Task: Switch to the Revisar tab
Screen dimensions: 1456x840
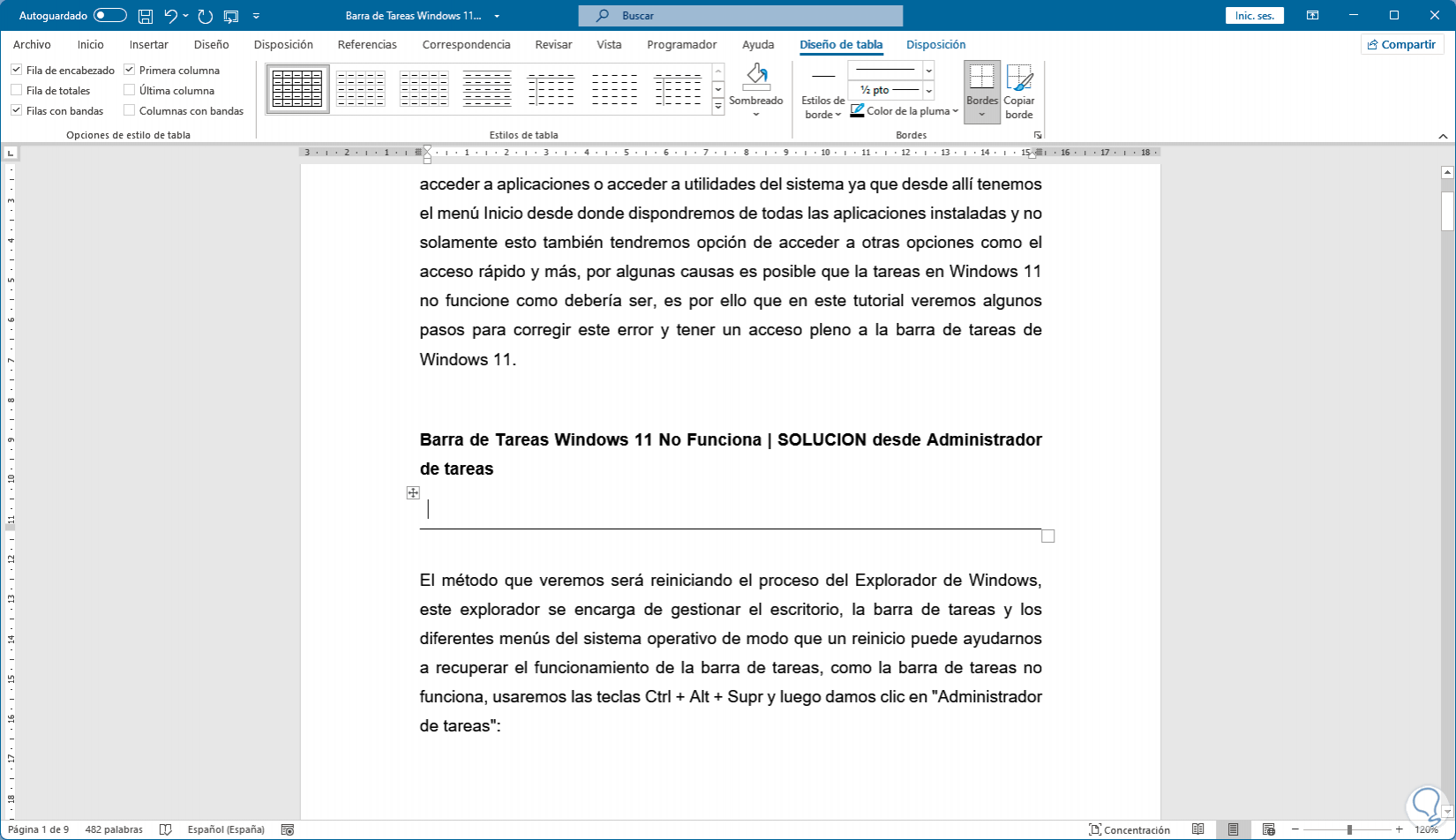Action: tap(553, 44)
